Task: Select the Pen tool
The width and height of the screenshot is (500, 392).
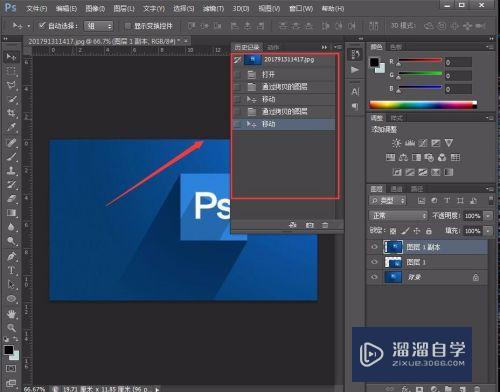Action: pyautogui.click(x=11, y=256)
